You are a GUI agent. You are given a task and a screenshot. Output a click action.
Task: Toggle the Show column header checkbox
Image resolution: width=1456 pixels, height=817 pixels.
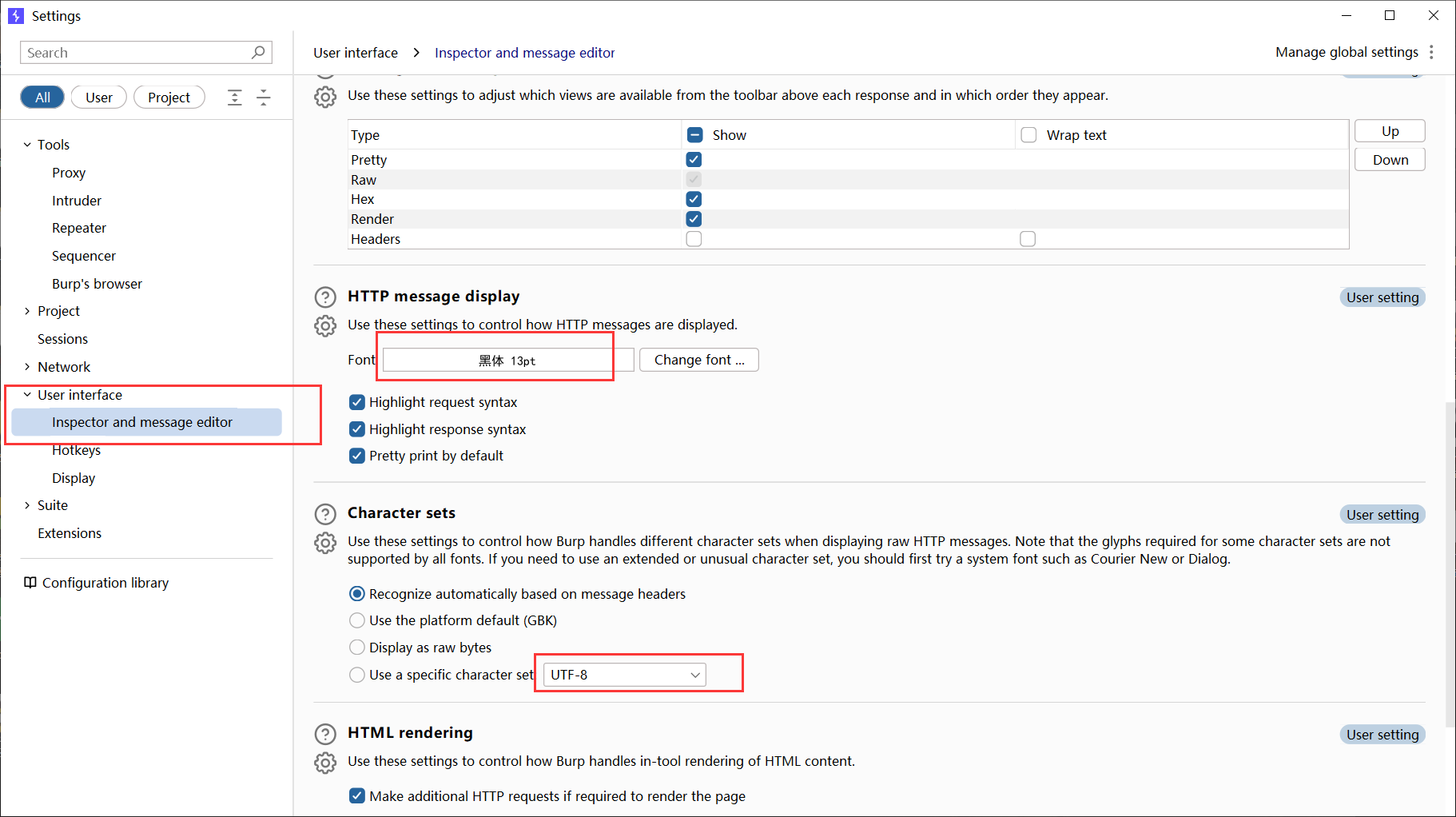click(695, 135)
